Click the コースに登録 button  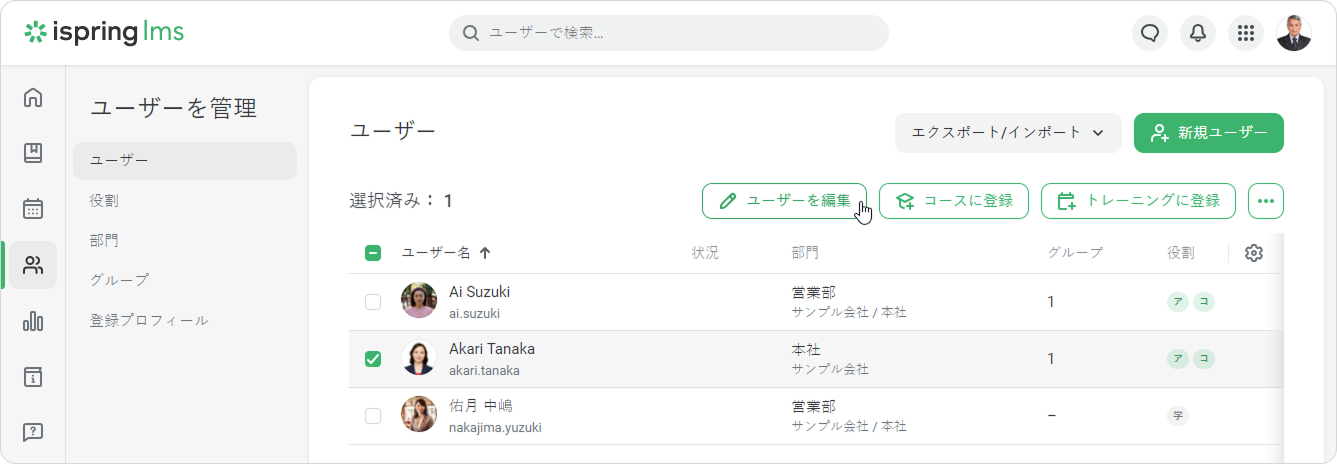(954, 201)
